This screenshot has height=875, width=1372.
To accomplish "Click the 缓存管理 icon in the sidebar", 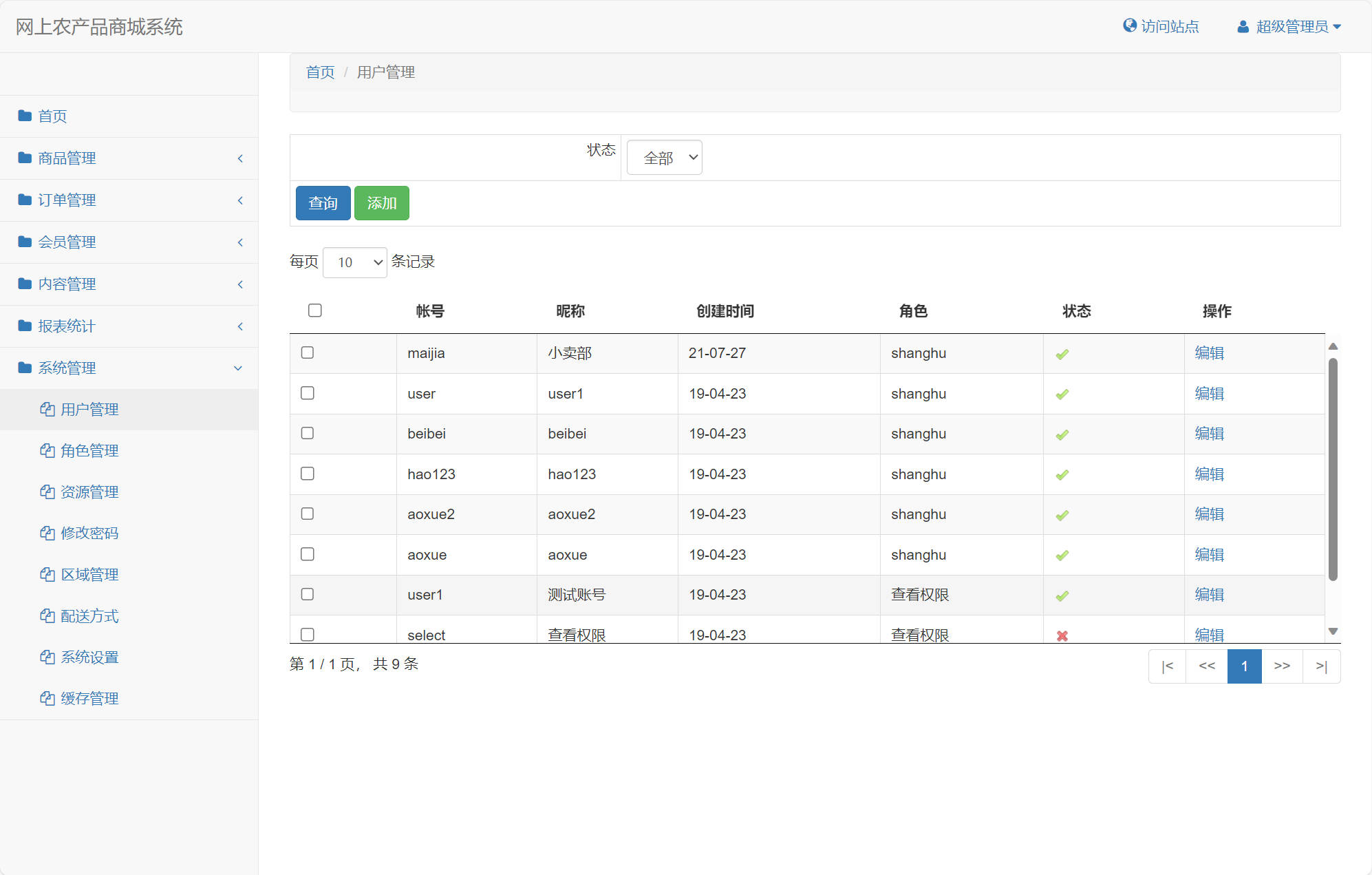I will point(46,698).
